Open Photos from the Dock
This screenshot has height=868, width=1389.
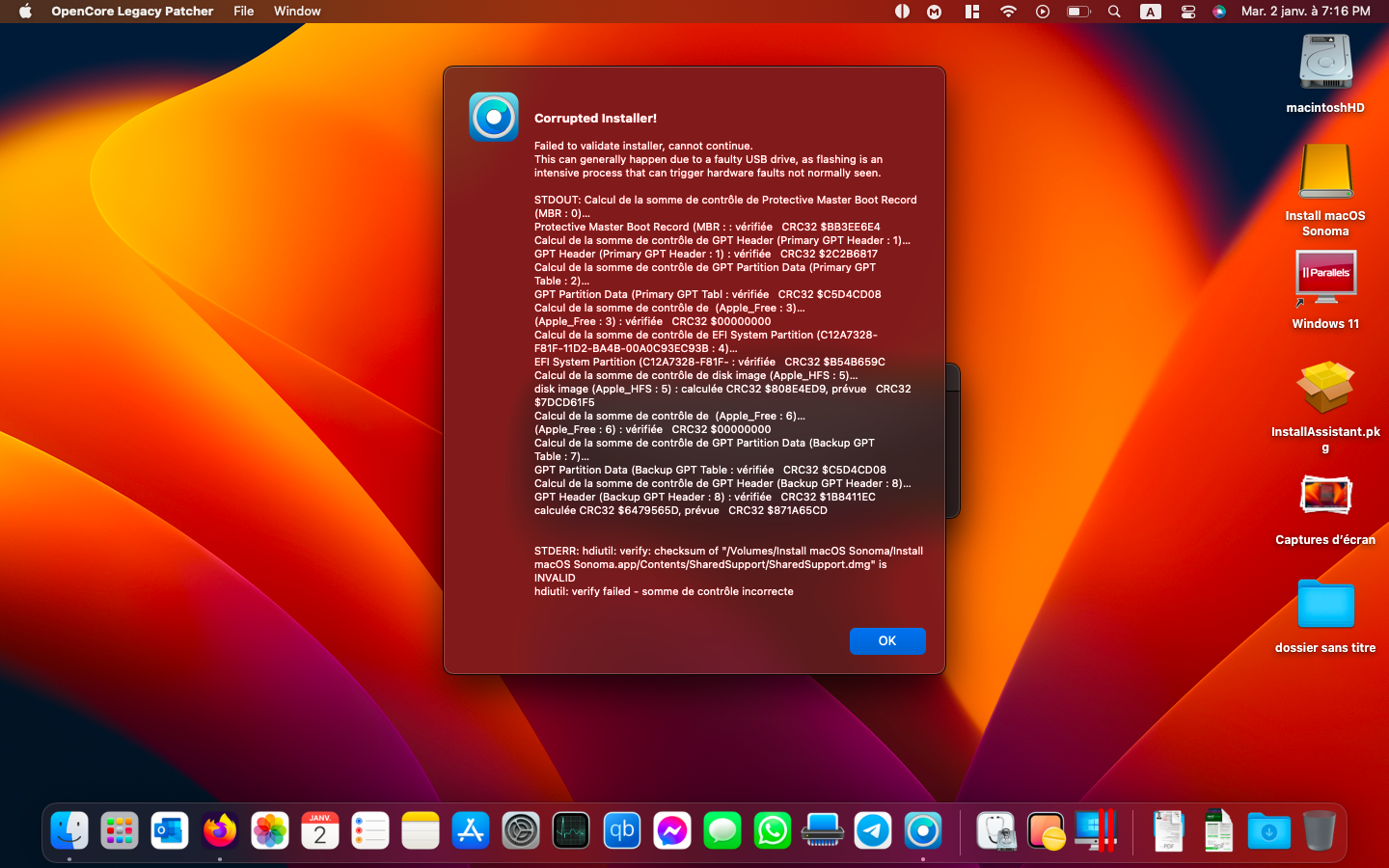(270, 830)
